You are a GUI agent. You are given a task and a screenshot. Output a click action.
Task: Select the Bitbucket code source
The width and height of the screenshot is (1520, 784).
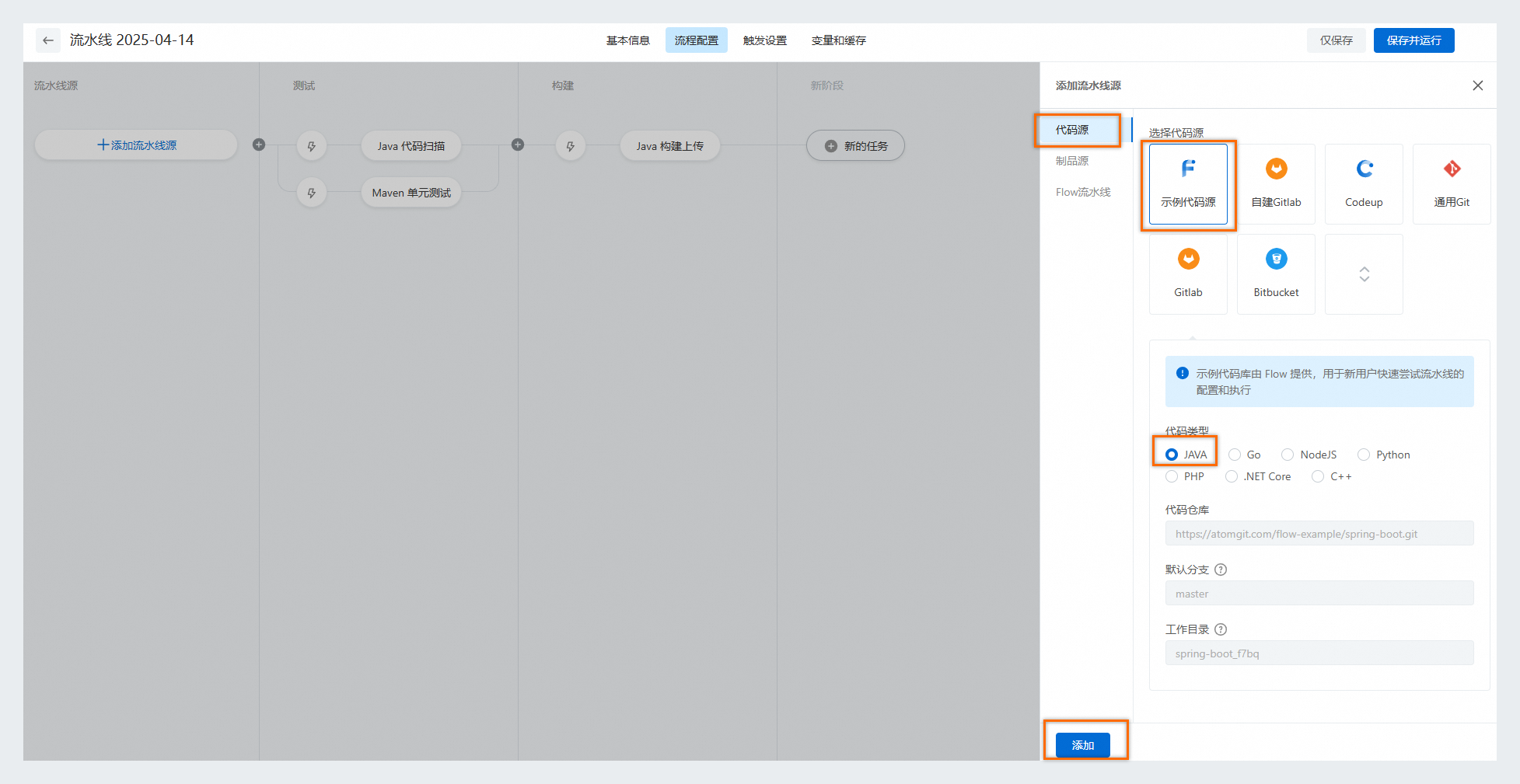pos(1276,274)
